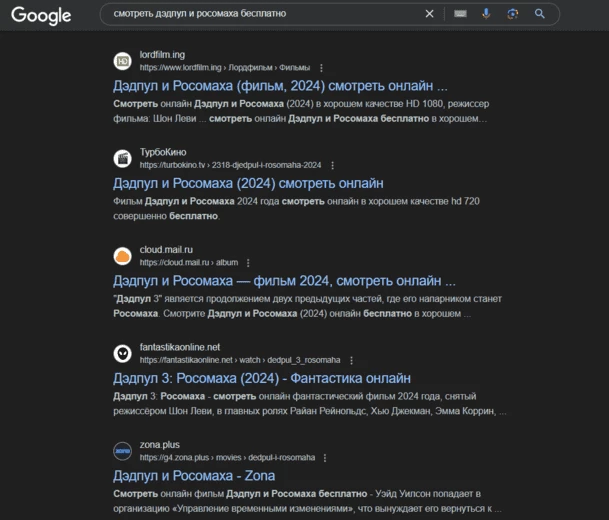Click the https://fantastikaonline.net › watch breadcrumb URL
The image size is (609, 520).
(x=240, y=360)
